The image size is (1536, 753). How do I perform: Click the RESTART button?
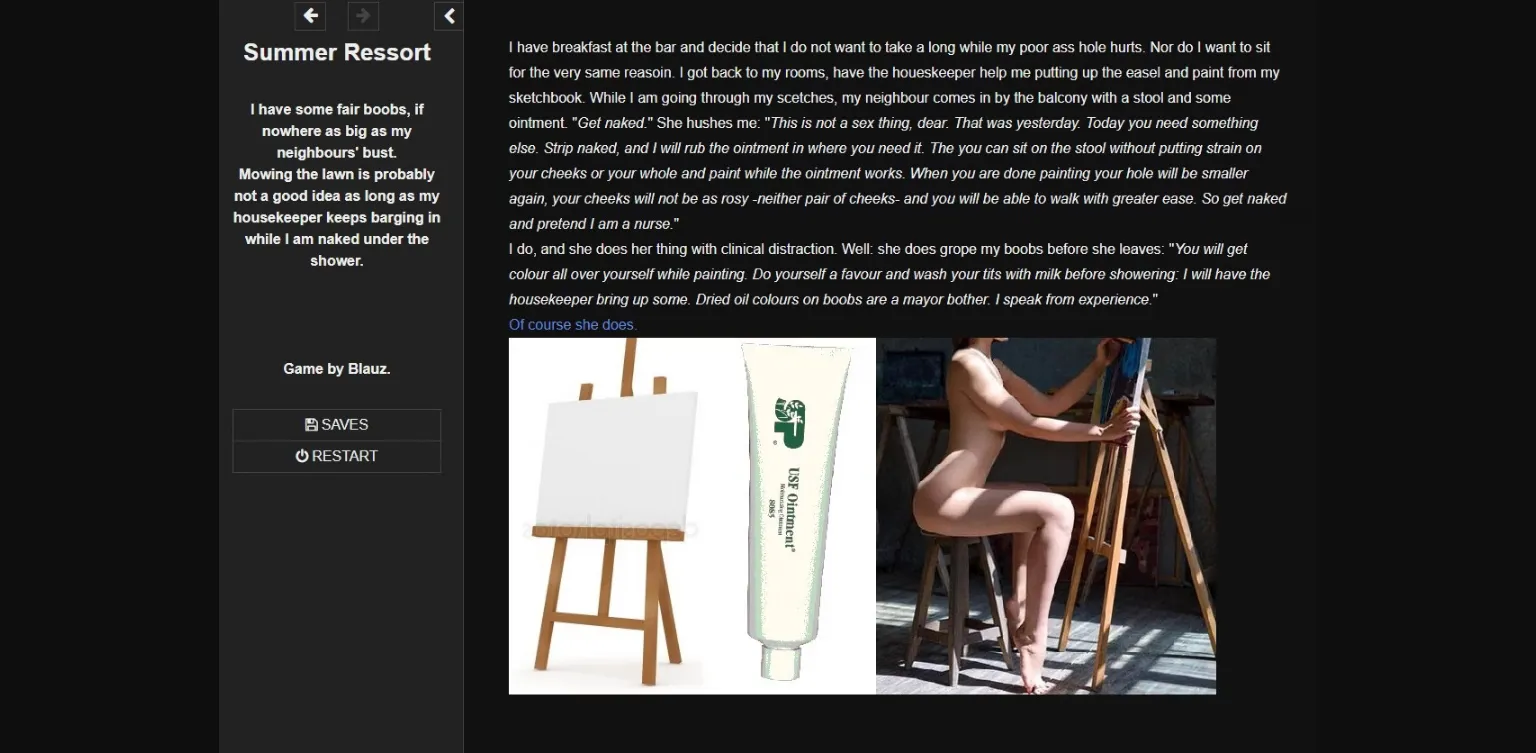pyautogui.click(x=337, y=456)
